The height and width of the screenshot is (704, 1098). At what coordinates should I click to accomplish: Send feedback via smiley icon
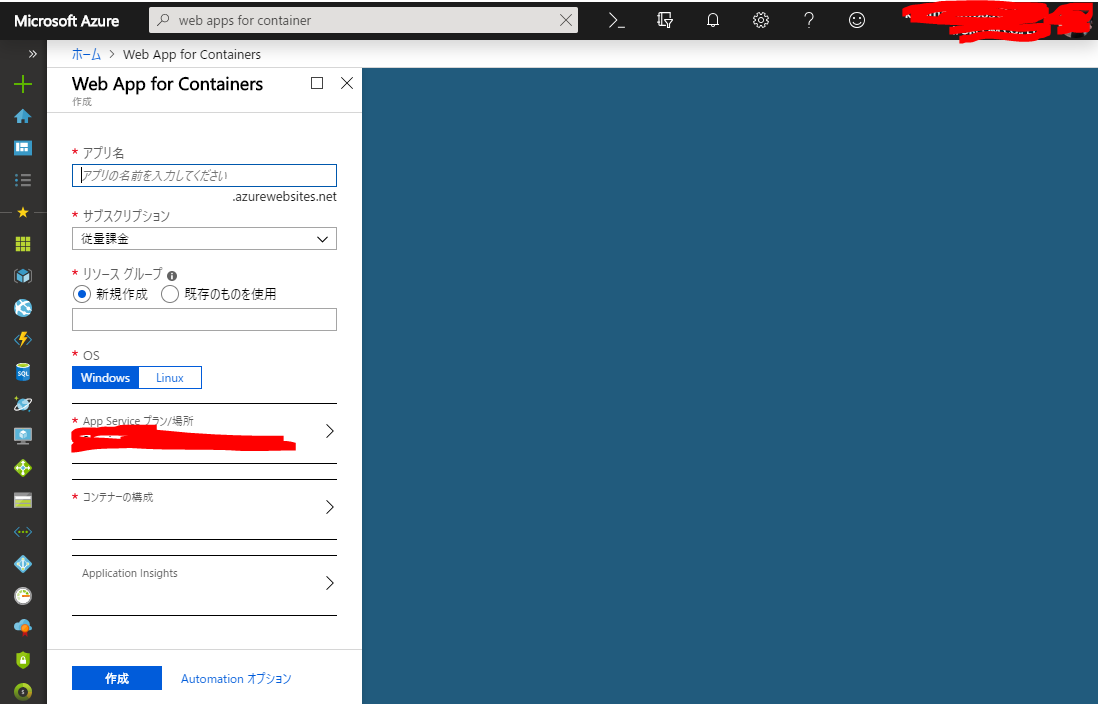(x=856, y=20)
